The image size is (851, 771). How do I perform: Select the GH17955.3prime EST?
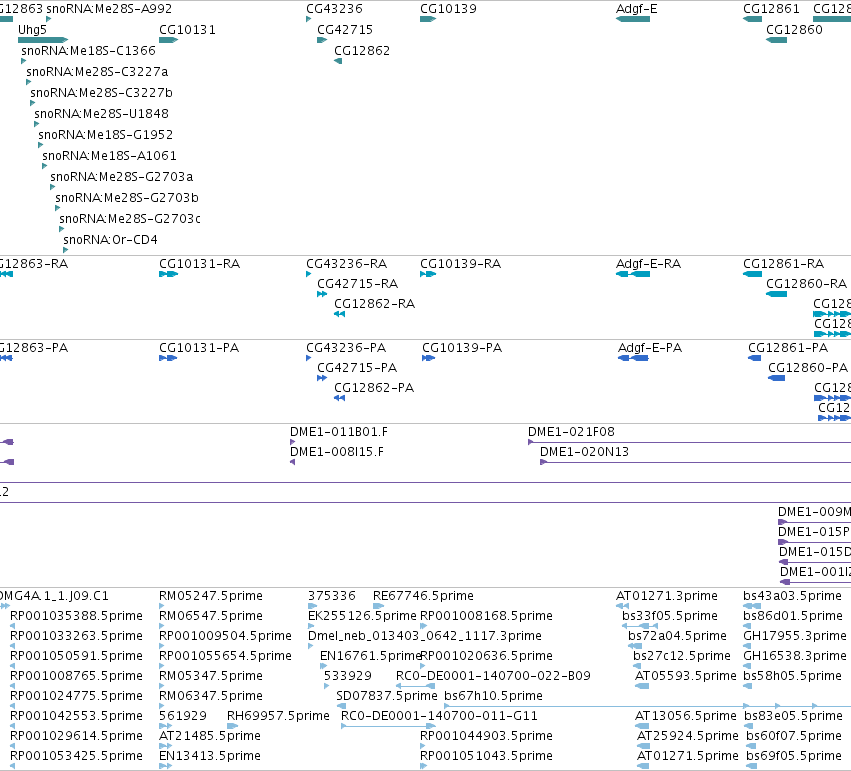tap(747, 646)
